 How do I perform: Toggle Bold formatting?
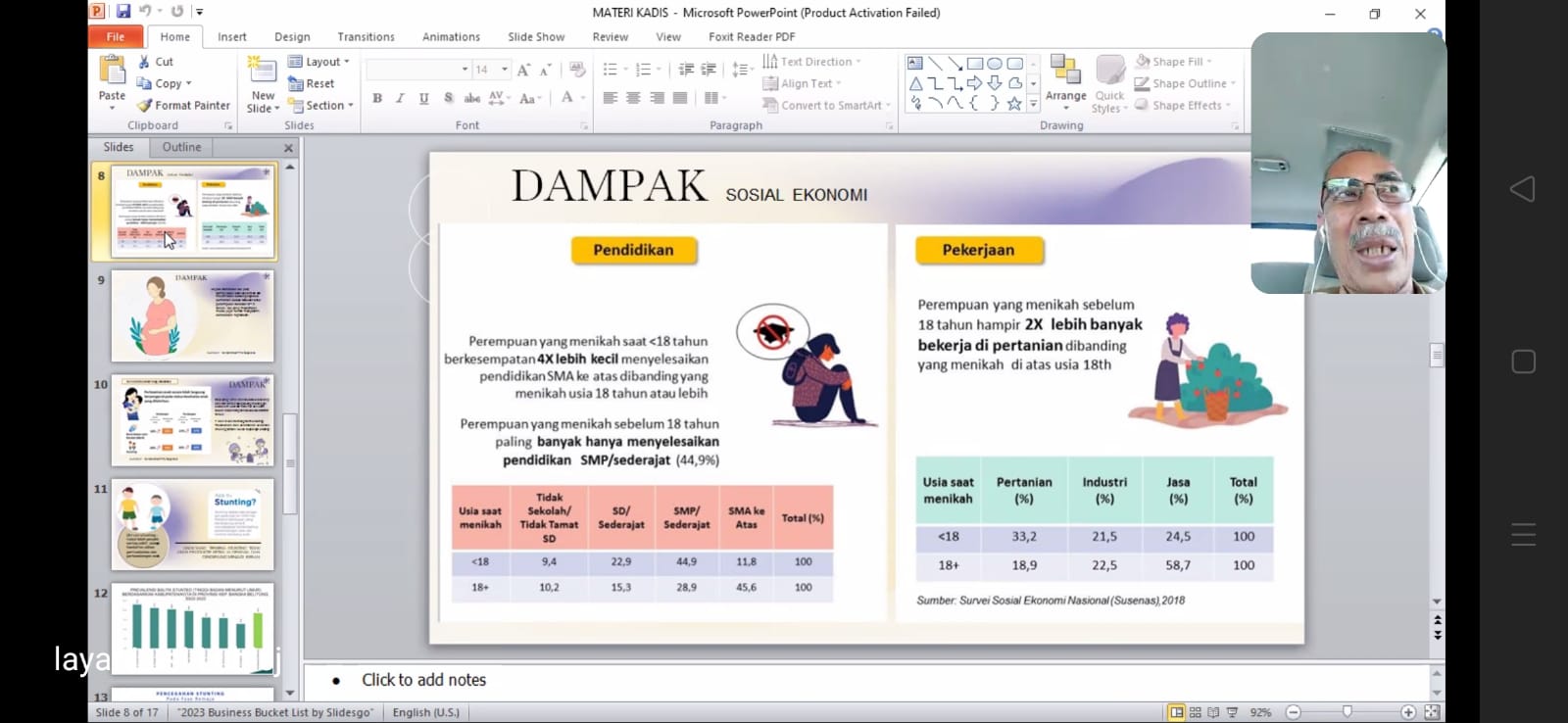tap(377, 98)
